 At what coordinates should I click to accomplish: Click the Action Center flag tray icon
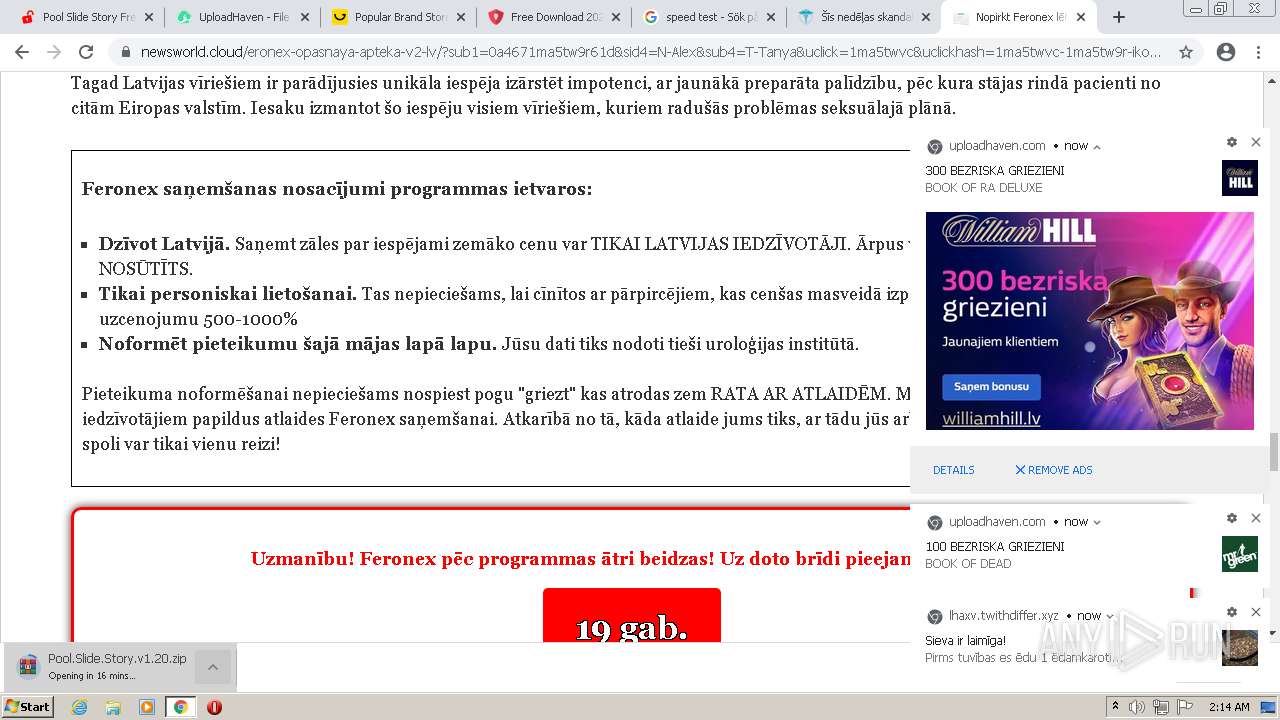pyautogui.click(x=1185, y=707)
